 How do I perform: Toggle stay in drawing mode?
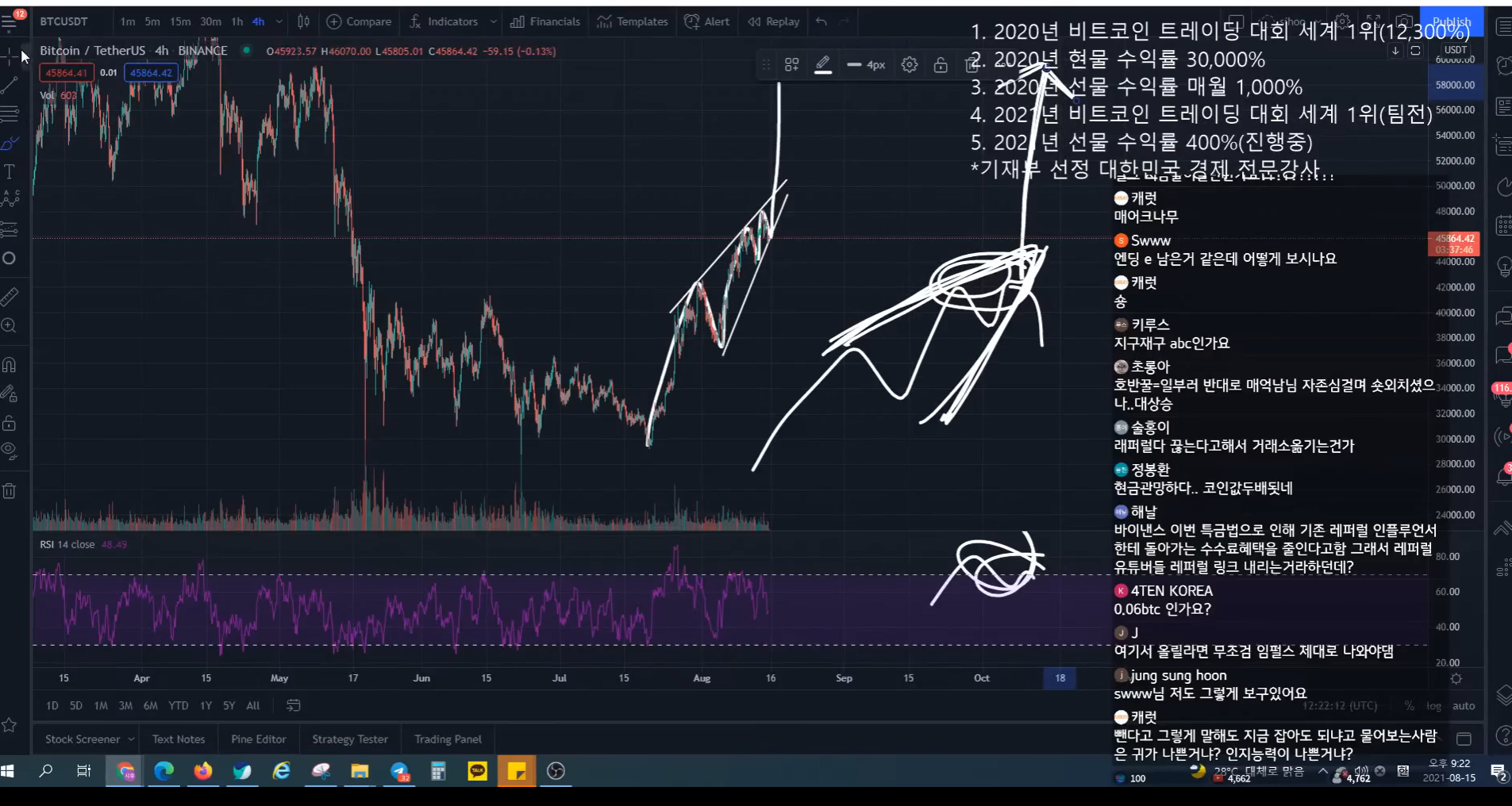(x=10, y=393)
